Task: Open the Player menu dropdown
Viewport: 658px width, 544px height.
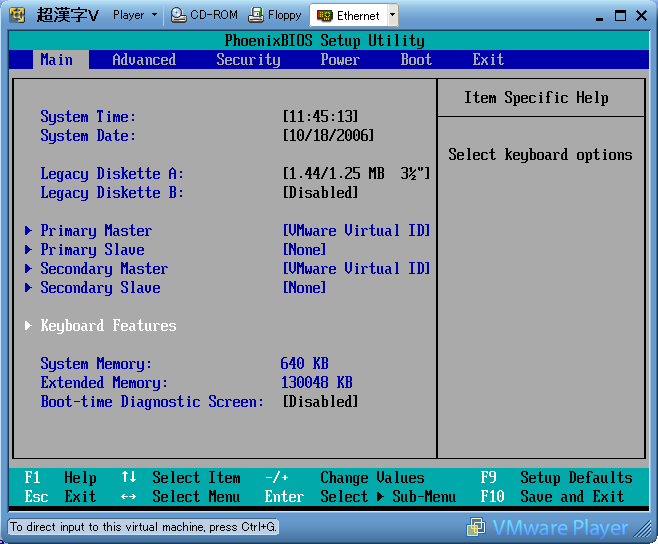Action: (135, 15)
